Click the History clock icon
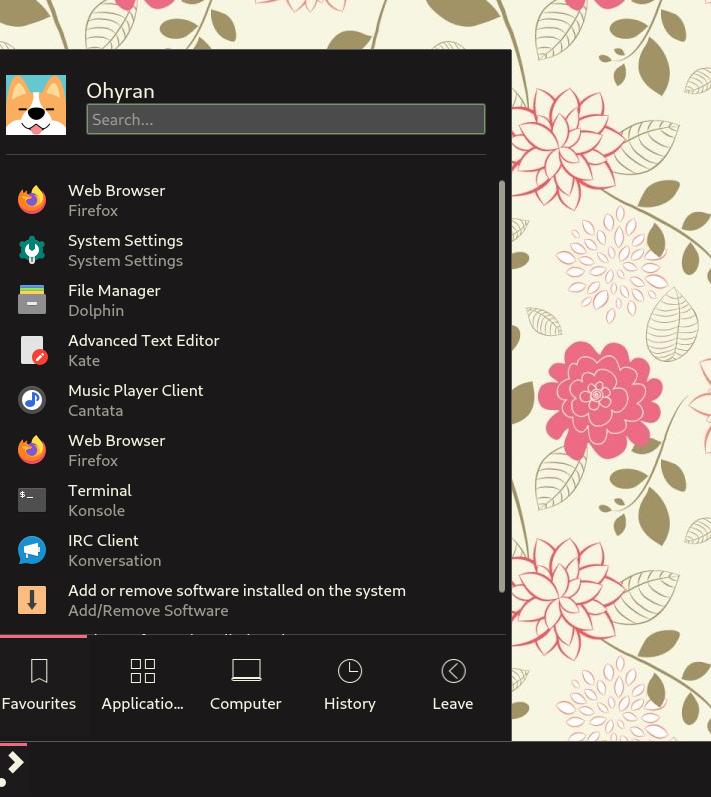This screenshot has width=711, height=797. [350, 671]
